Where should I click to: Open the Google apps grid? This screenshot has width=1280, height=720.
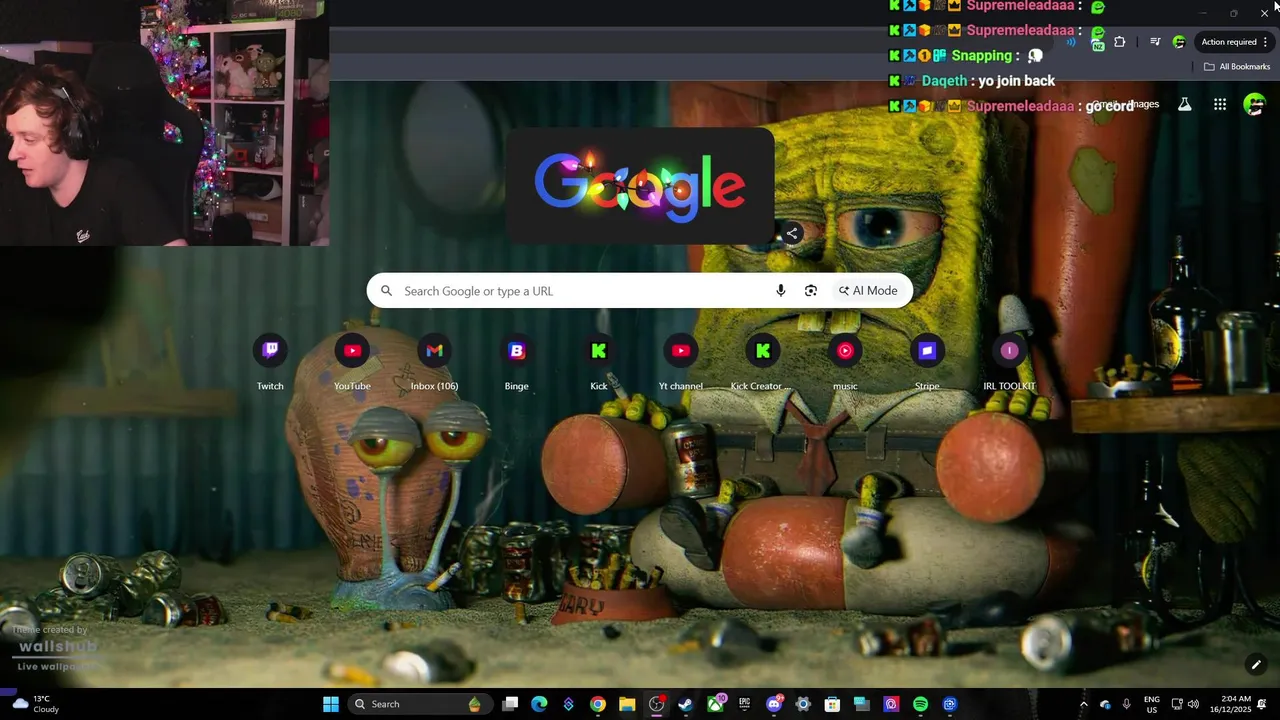1220,104
